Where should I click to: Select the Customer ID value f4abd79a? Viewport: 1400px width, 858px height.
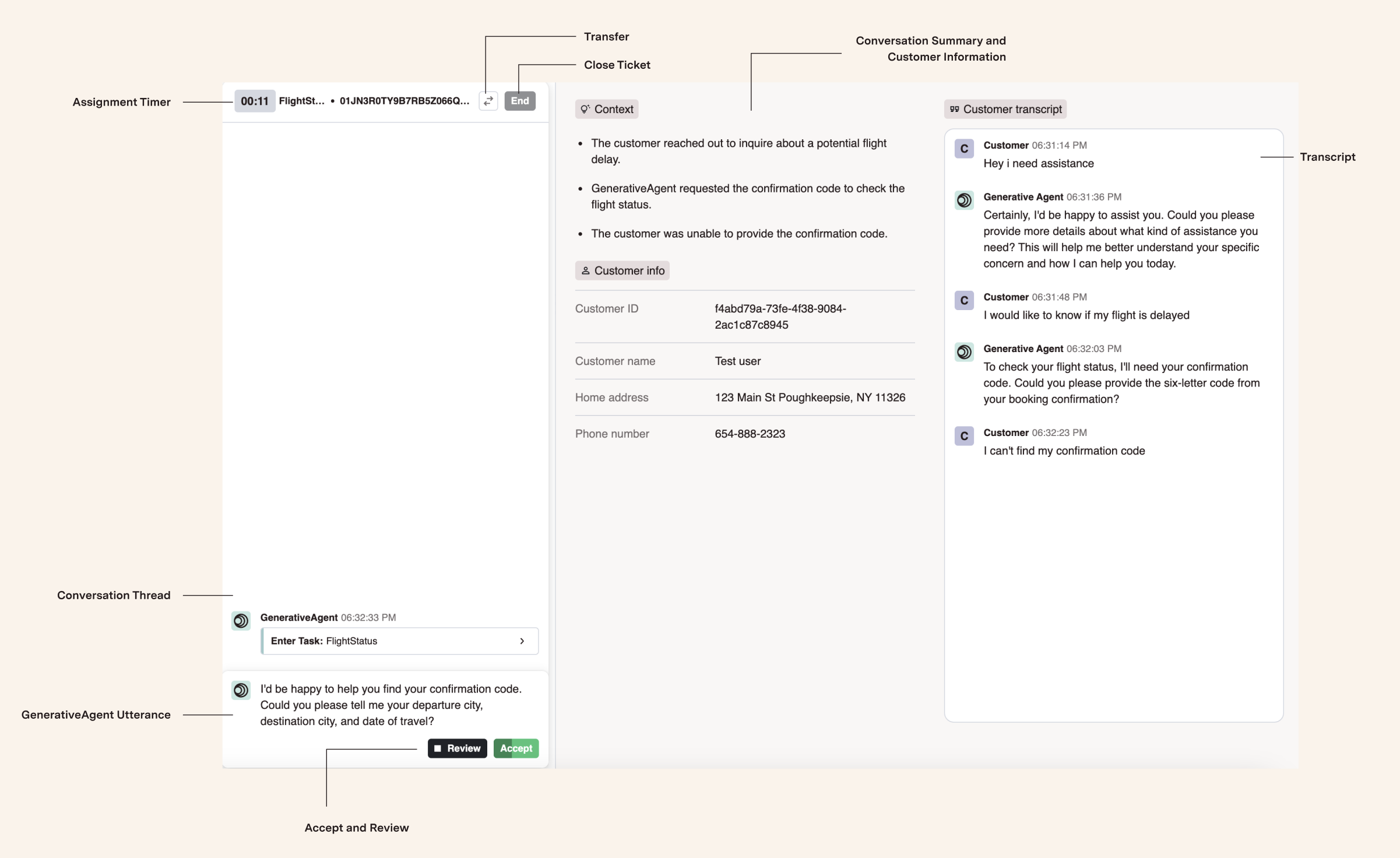pyautogui.click(x=780, y=317)
